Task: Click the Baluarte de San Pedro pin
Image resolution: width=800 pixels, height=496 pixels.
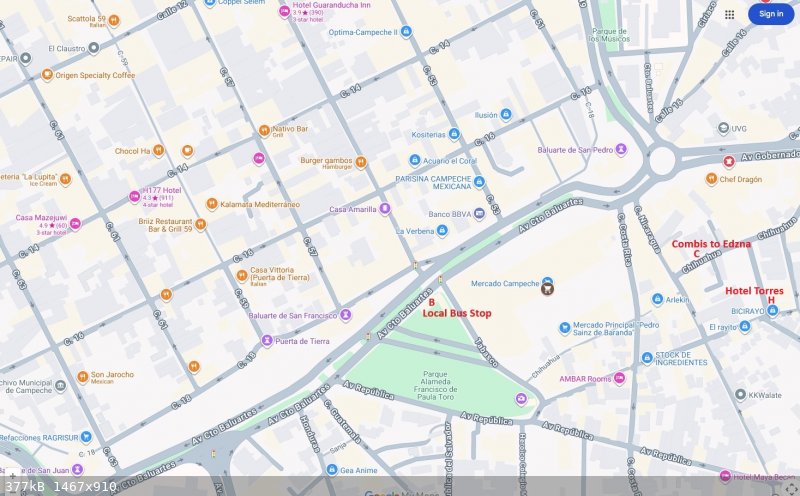Action: (x=621, y=149)
